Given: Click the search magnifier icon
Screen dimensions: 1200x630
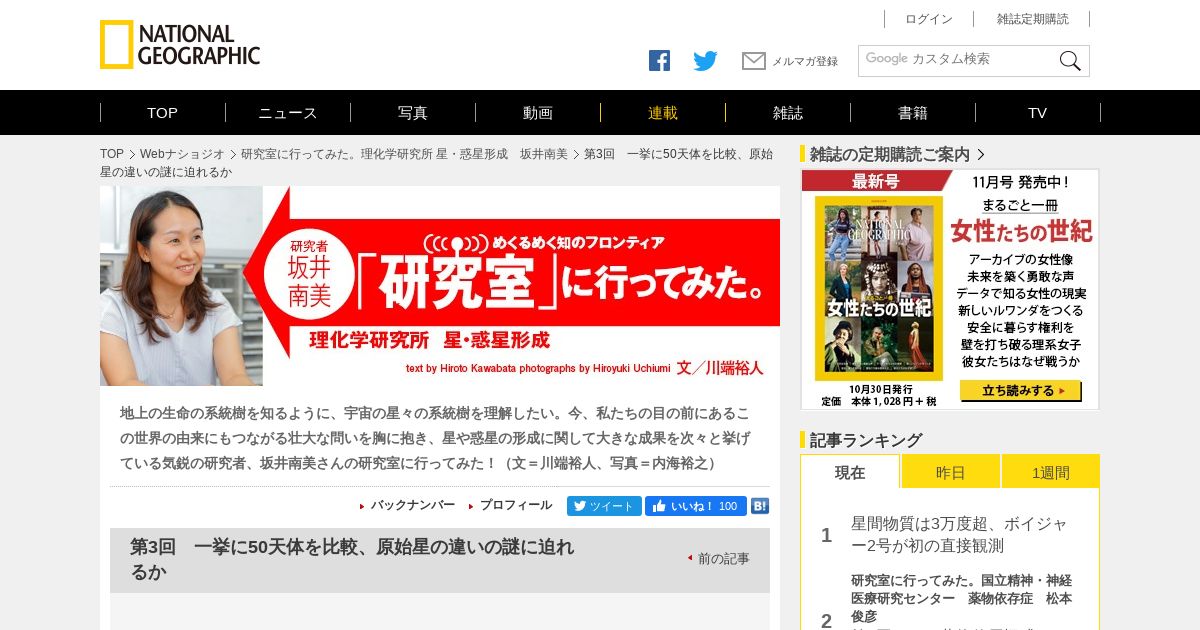Looking at the screenshot, I should click(1070, 61).
